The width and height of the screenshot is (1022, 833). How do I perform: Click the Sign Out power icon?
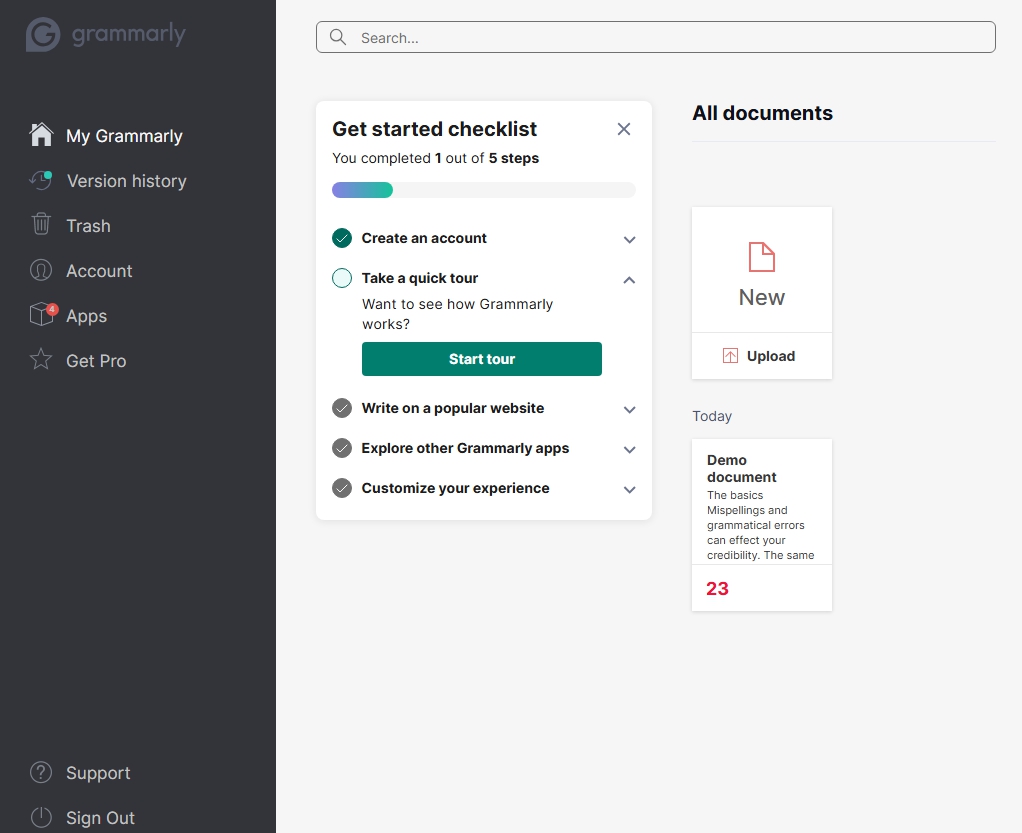41,817
